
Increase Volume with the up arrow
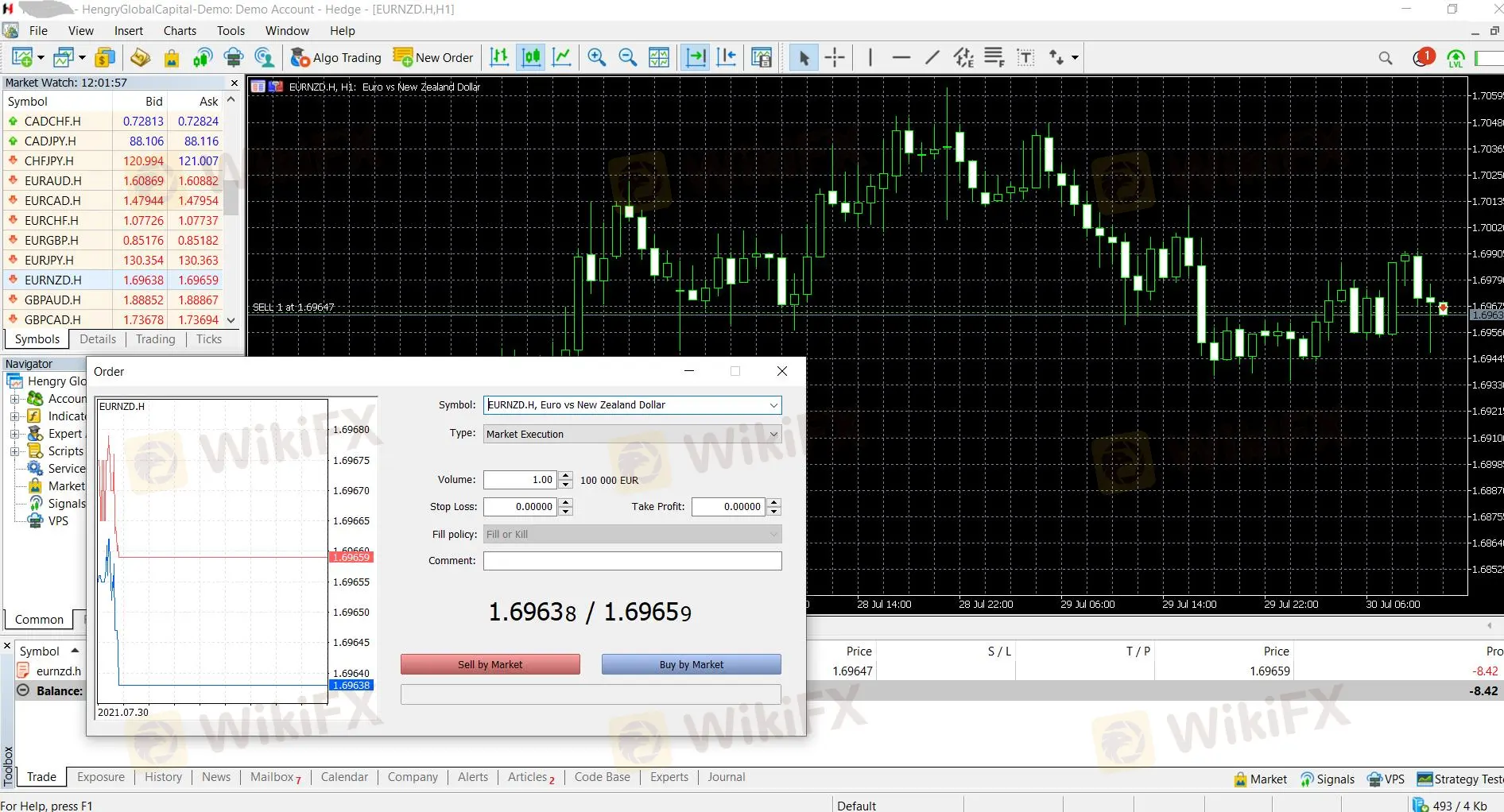click(x=565, y=475)
